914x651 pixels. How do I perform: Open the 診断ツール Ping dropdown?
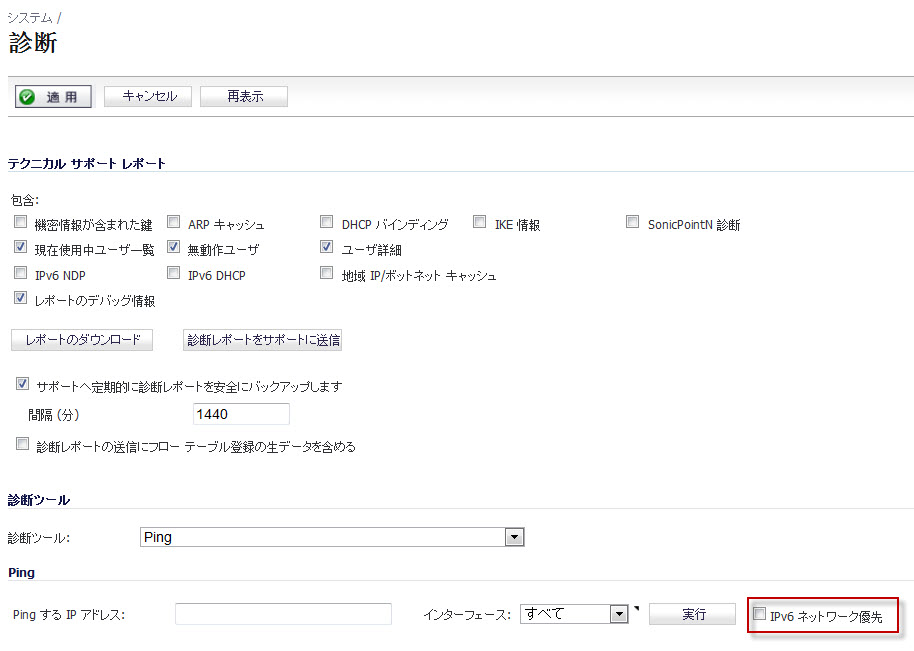[x=332, y=537]
